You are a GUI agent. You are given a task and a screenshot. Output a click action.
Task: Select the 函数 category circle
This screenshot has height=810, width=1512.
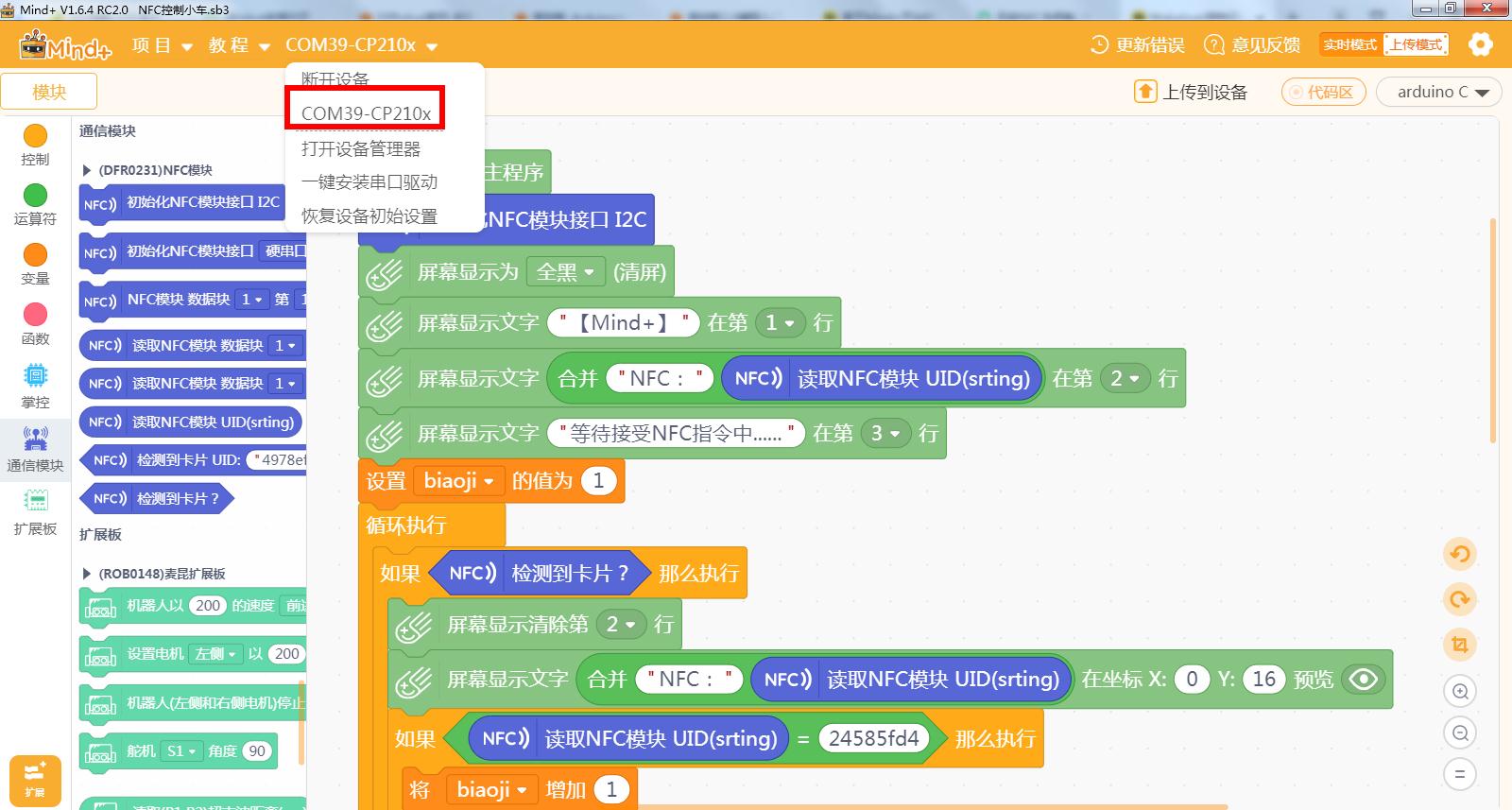coord(35,315)
